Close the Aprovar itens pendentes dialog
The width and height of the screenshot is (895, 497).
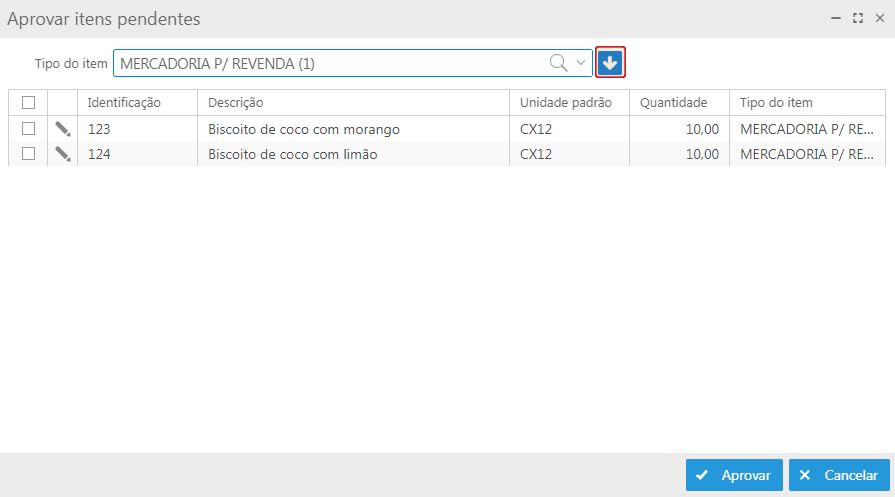pos(878,18)
